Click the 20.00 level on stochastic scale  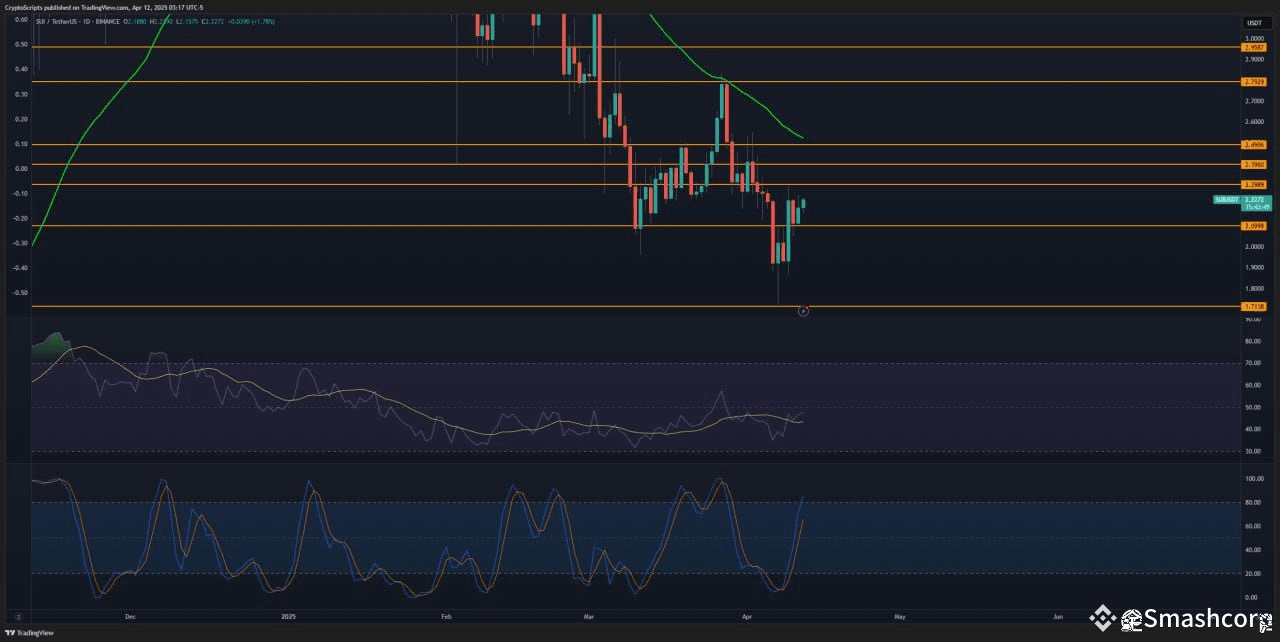(x=1253, y=574)
